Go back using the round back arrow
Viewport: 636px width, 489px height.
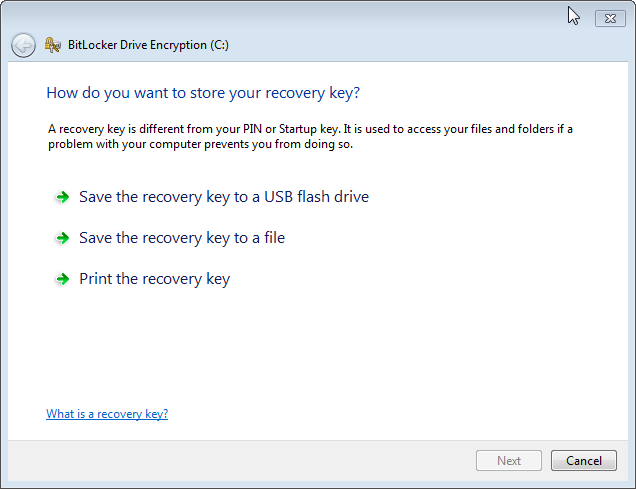(x=23, y=45)
